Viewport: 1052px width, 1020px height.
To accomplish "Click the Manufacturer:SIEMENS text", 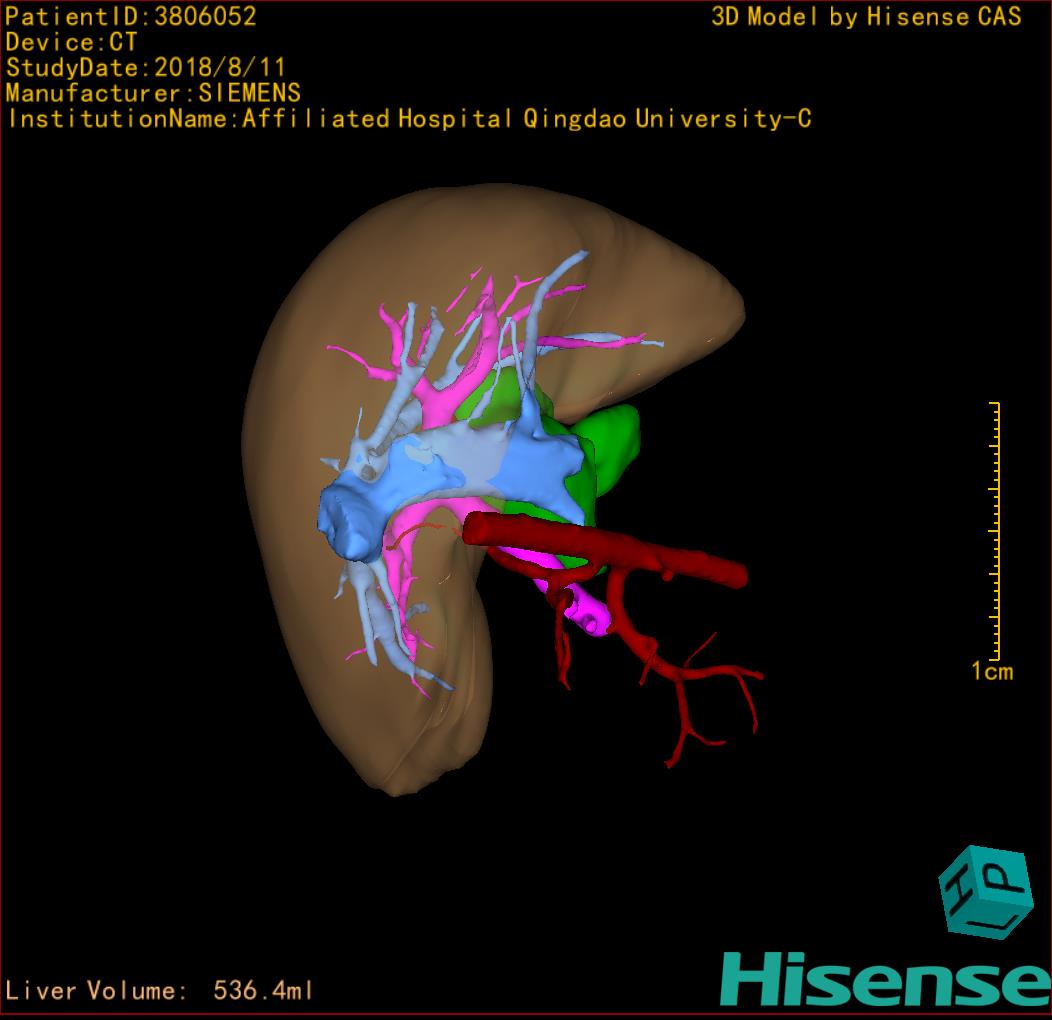I will pos(153,93).
